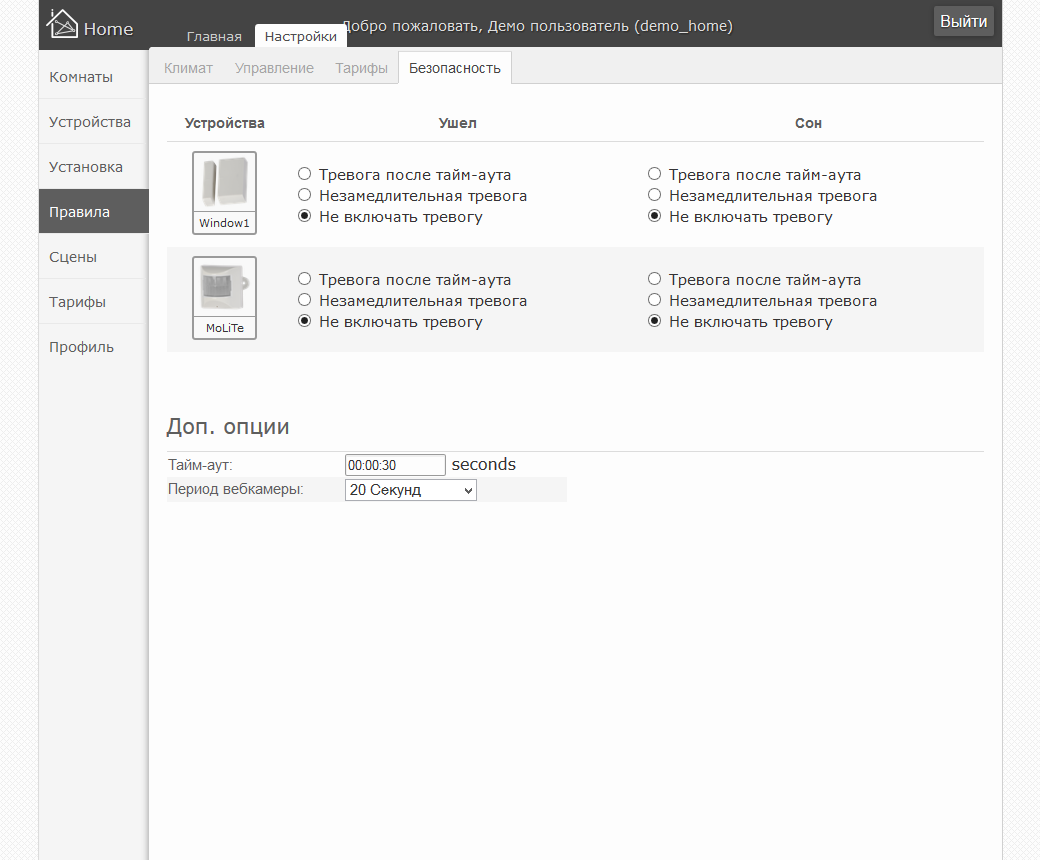Viewport: 1040px width, 860px height.
Task: Select immediate alarm for Window1 in Сон column
Action: (x=655, y=195)
